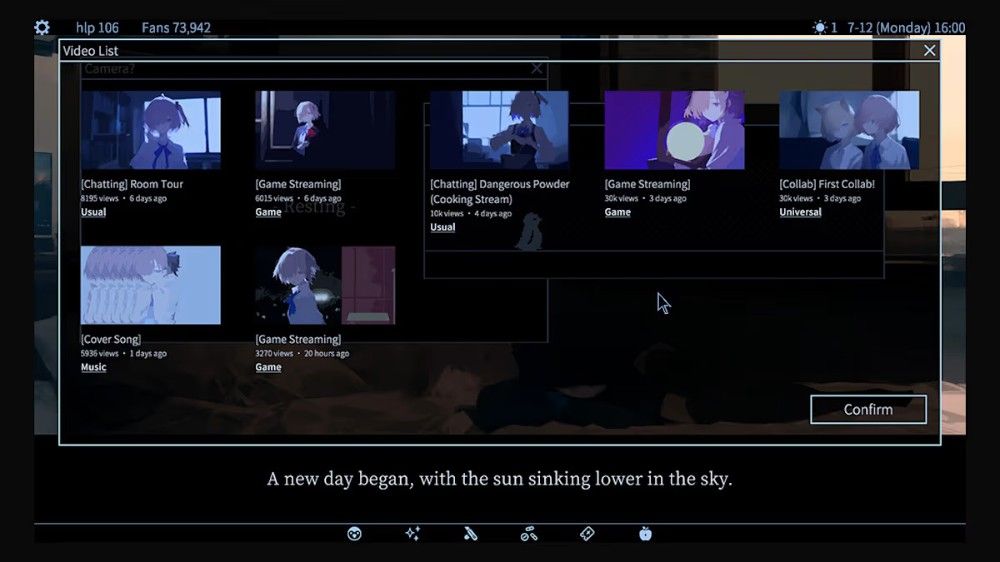
Task: Click the '[Collab] First Collab!' title
Action: (x=827, y=184)
